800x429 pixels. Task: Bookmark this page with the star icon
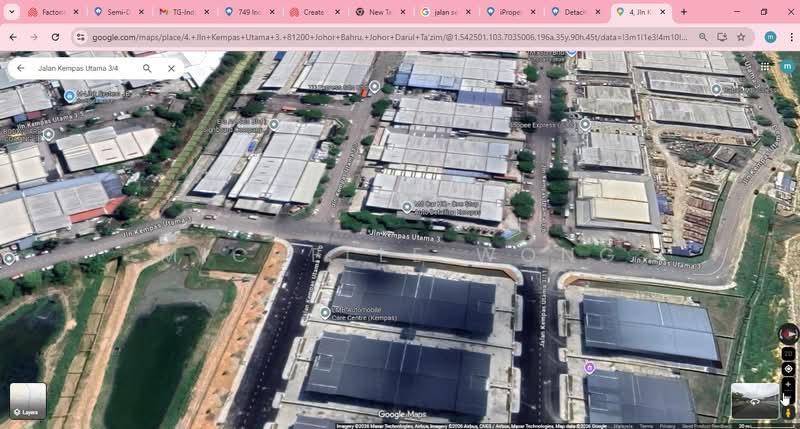point(741,37)
